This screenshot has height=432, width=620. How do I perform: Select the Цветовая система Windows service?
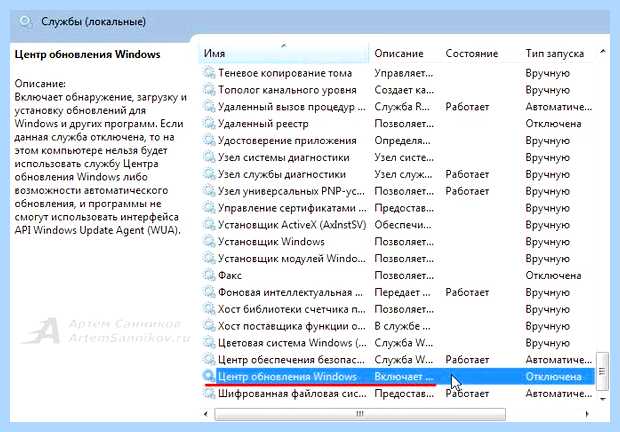pos(292,343)
